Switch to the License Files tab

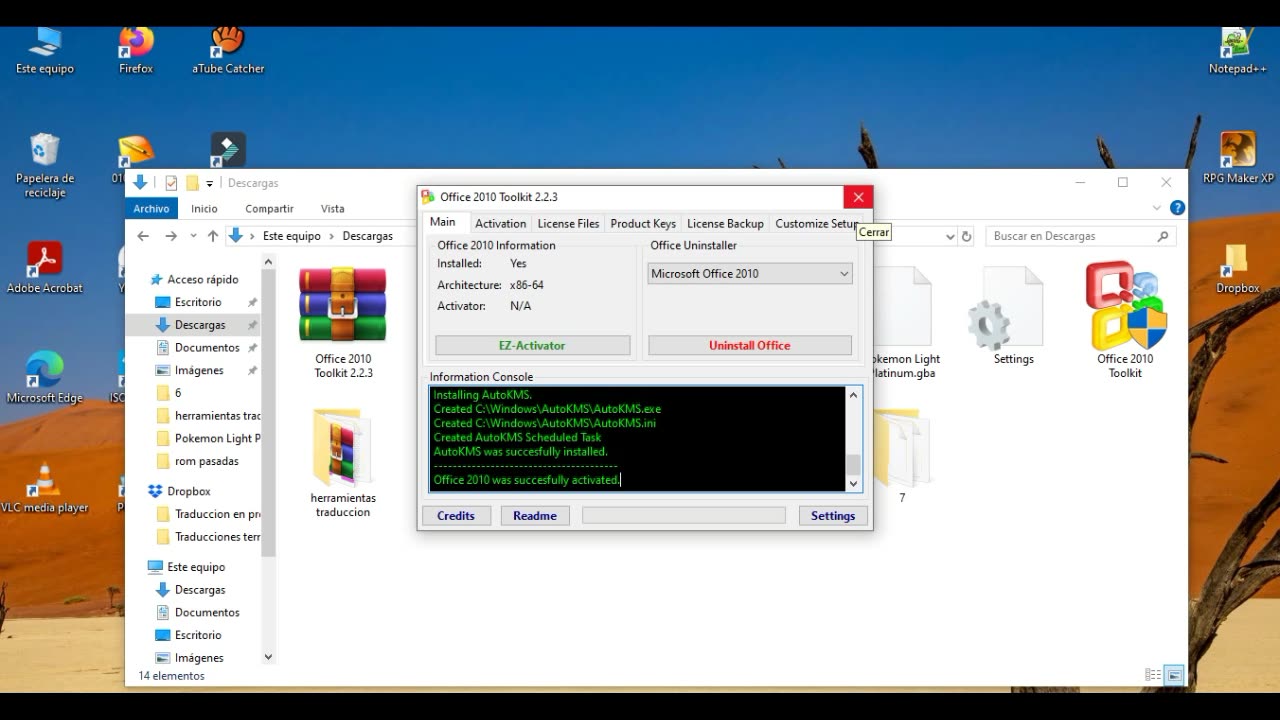coord(568,224)
